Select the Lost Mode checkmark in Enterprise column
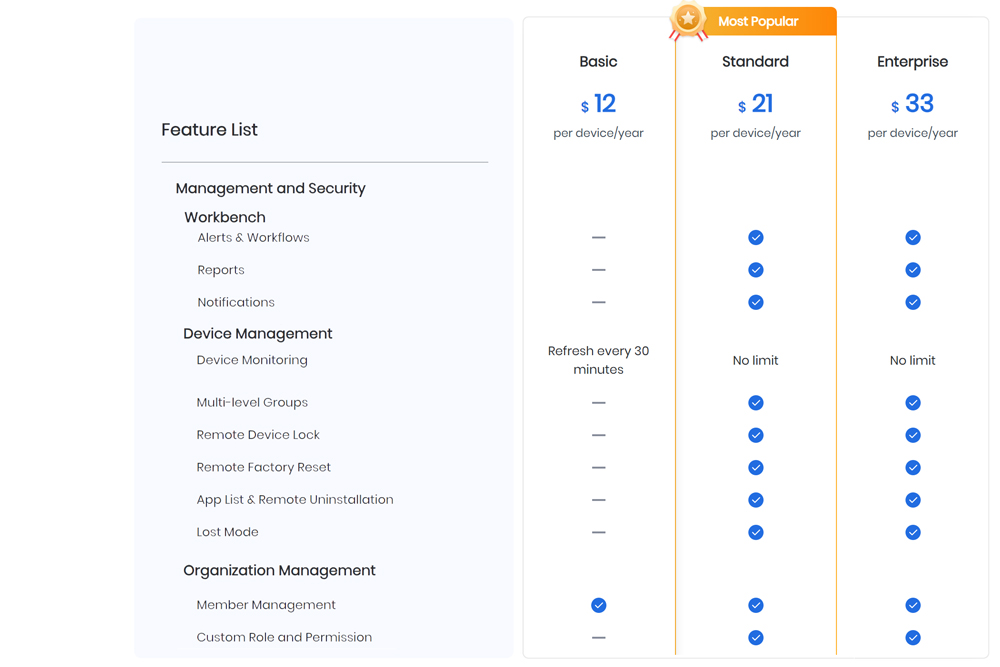The height and width of the screenshot is (667, 1000). (x=913, y=532)
